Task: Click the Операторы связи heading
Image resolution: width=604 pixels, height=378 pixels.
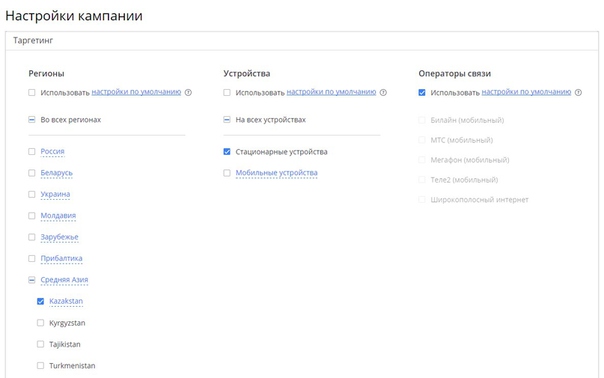Action: (x=455, y=74)
